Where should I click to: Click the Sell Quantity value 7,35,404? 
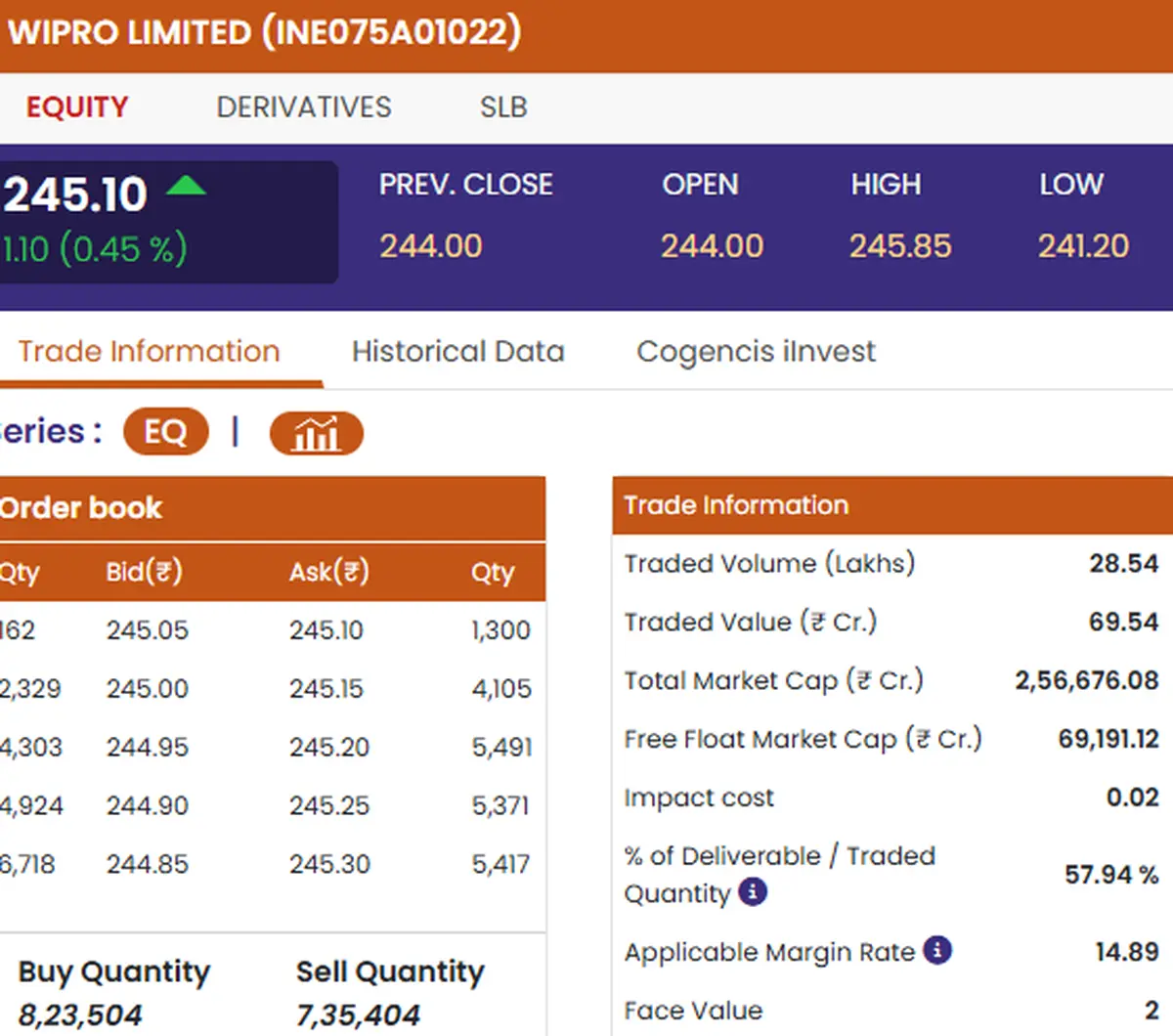tap(358, 1015)
